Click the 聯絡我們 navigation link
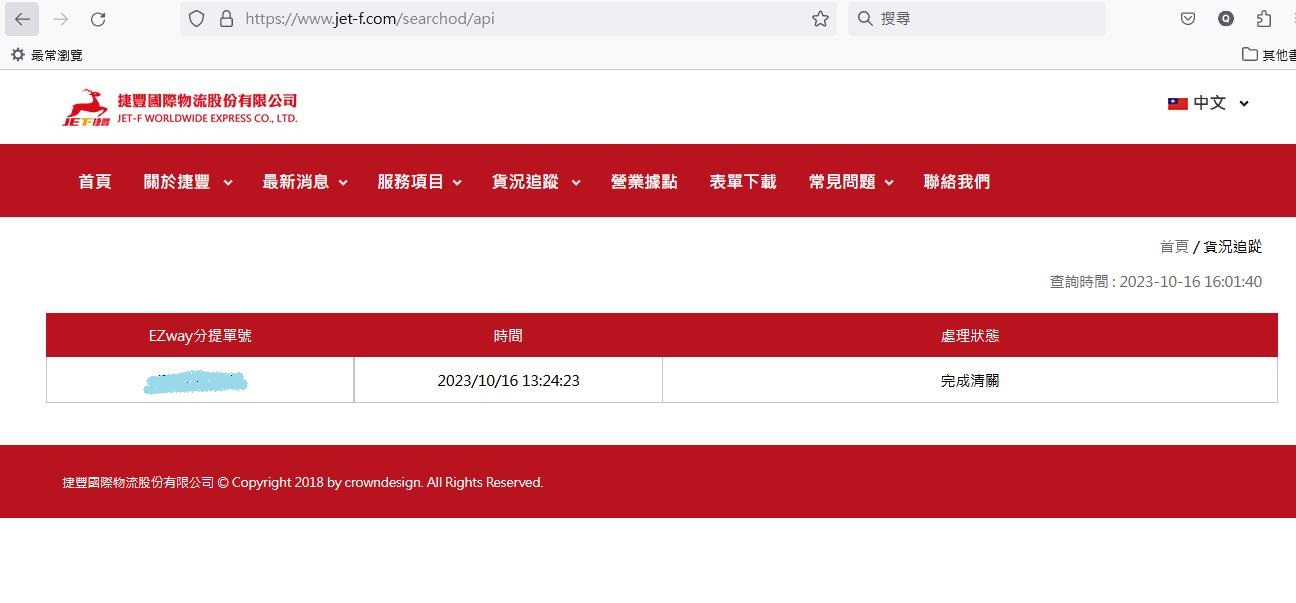The image size is (1296, 603). [957, 182]
